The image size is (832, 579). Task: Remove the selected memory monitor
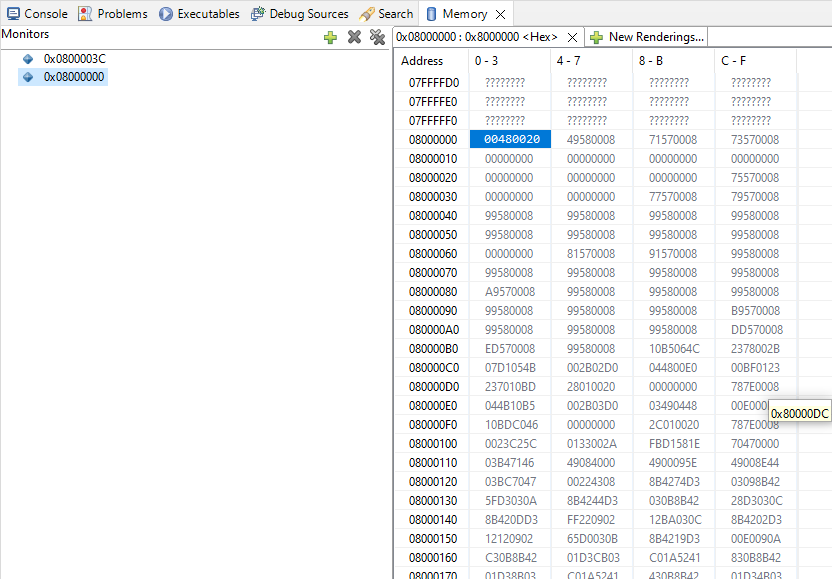tap(354, 37)
